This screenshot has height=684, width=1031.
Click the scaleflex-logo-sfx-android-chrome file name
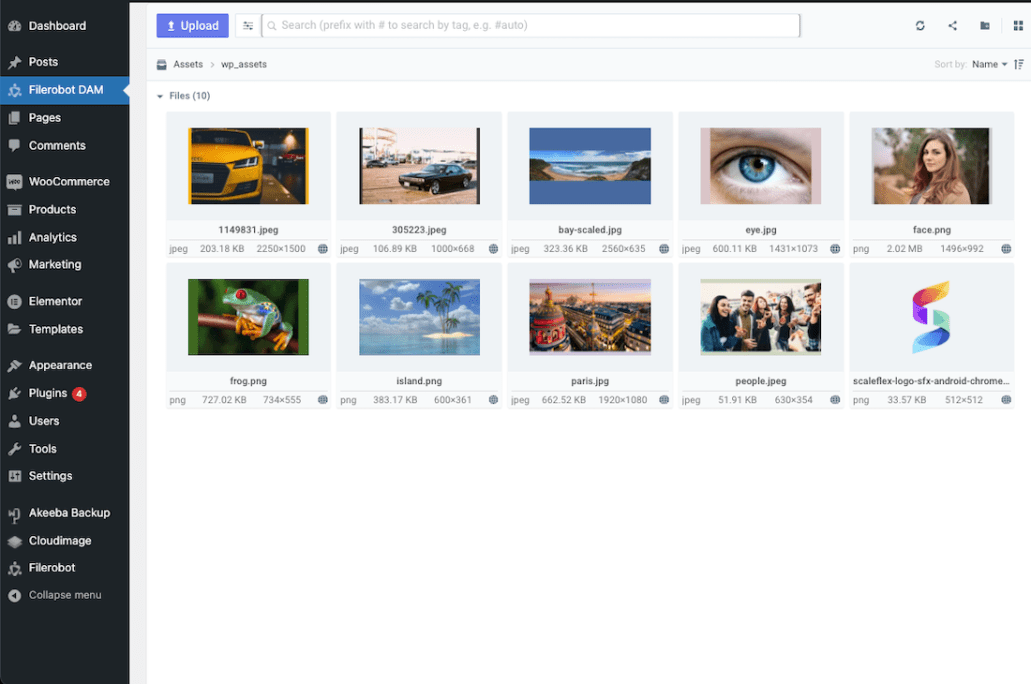click(x=931, y=381)
